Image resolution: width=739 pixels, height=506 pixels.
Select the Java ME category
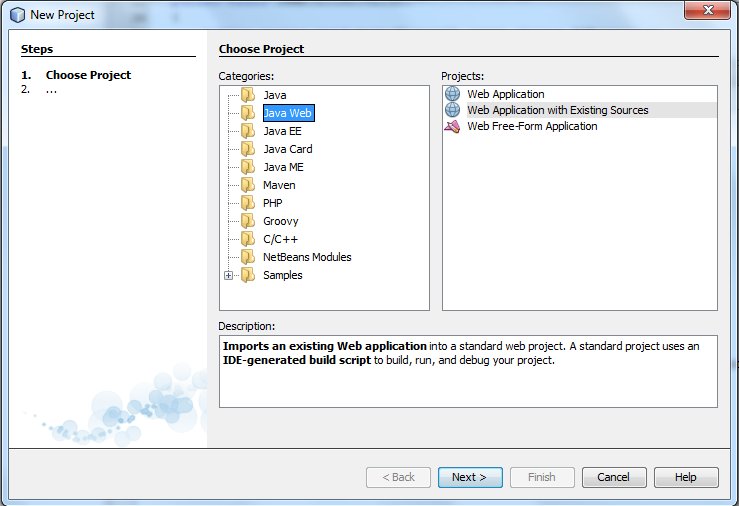click(283, 167)
